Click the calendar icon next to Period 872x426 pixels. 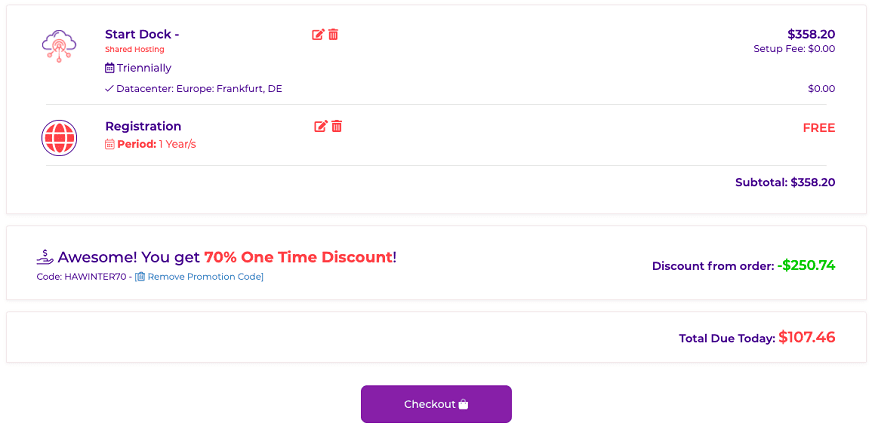110,145
